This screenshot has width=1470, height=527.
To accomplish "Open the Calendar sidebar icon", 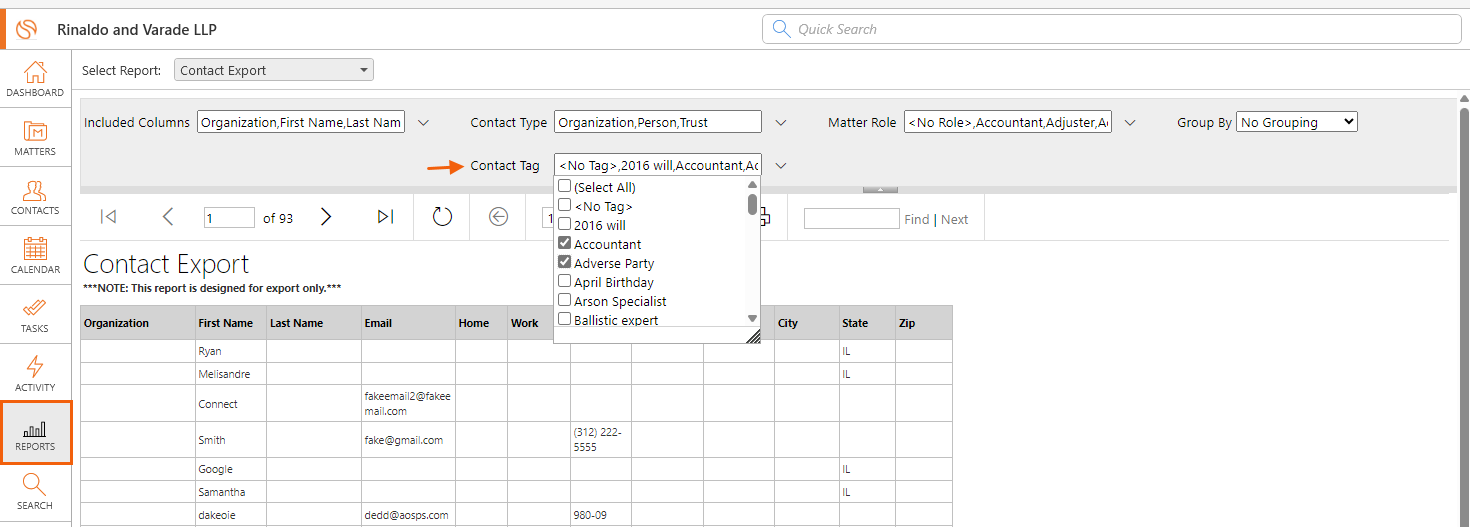I will [35, 256].
